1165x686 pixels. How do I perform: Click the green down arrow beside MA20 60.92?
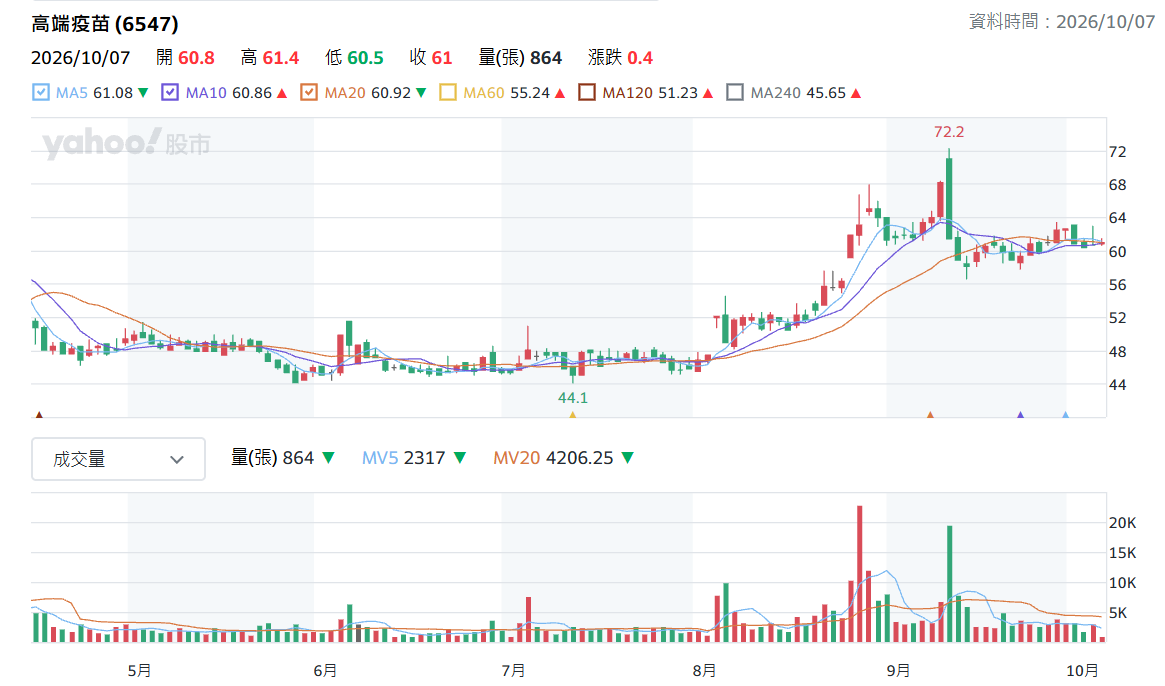(x=421, y=93)
